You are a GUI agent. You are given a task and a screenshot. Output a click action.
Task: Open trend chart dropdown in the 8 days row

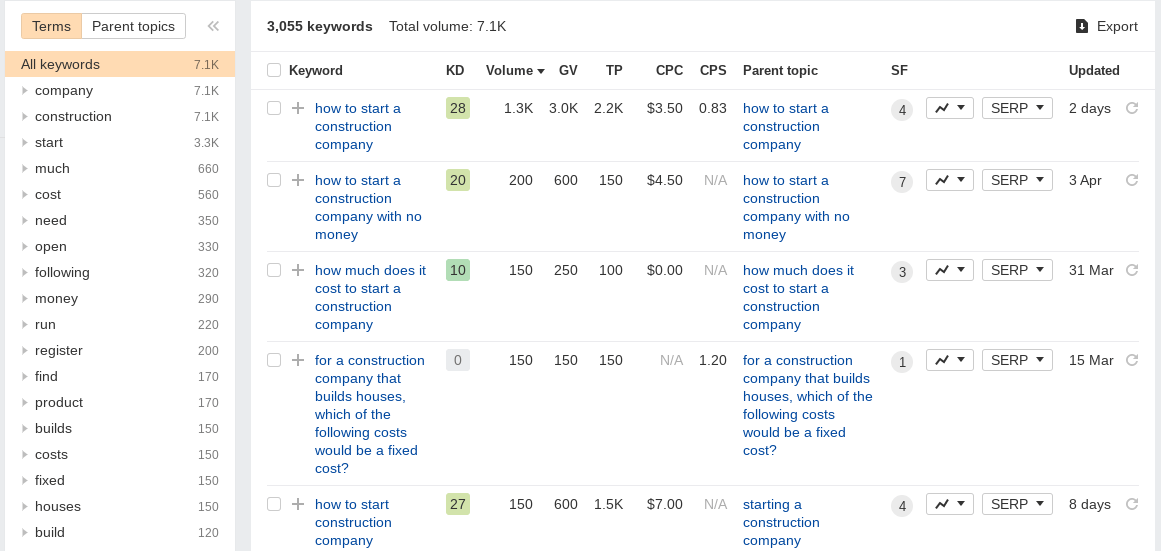coord(950,504)
